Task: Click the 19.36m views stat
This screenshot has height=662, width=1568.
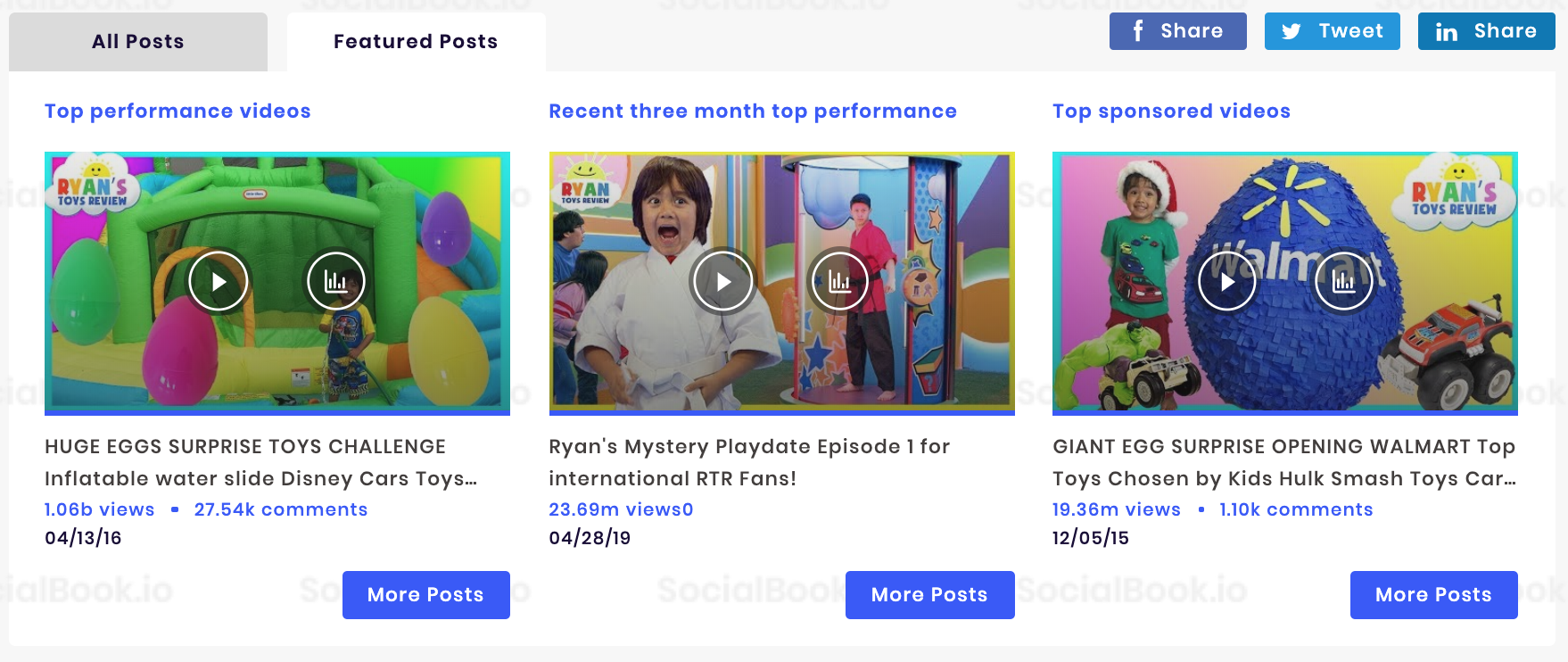Action: coord(1117,509)
